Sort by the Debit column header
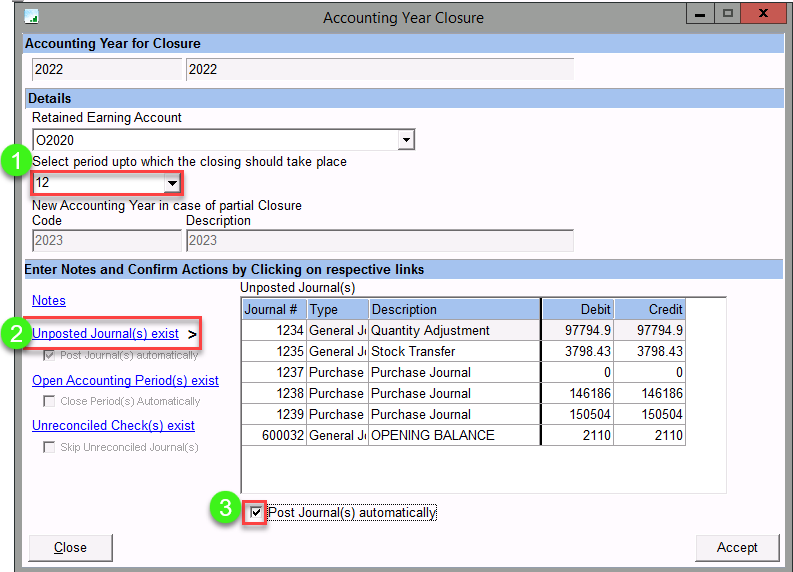Viewport: 793px width, 572px height. pos(577,309)
